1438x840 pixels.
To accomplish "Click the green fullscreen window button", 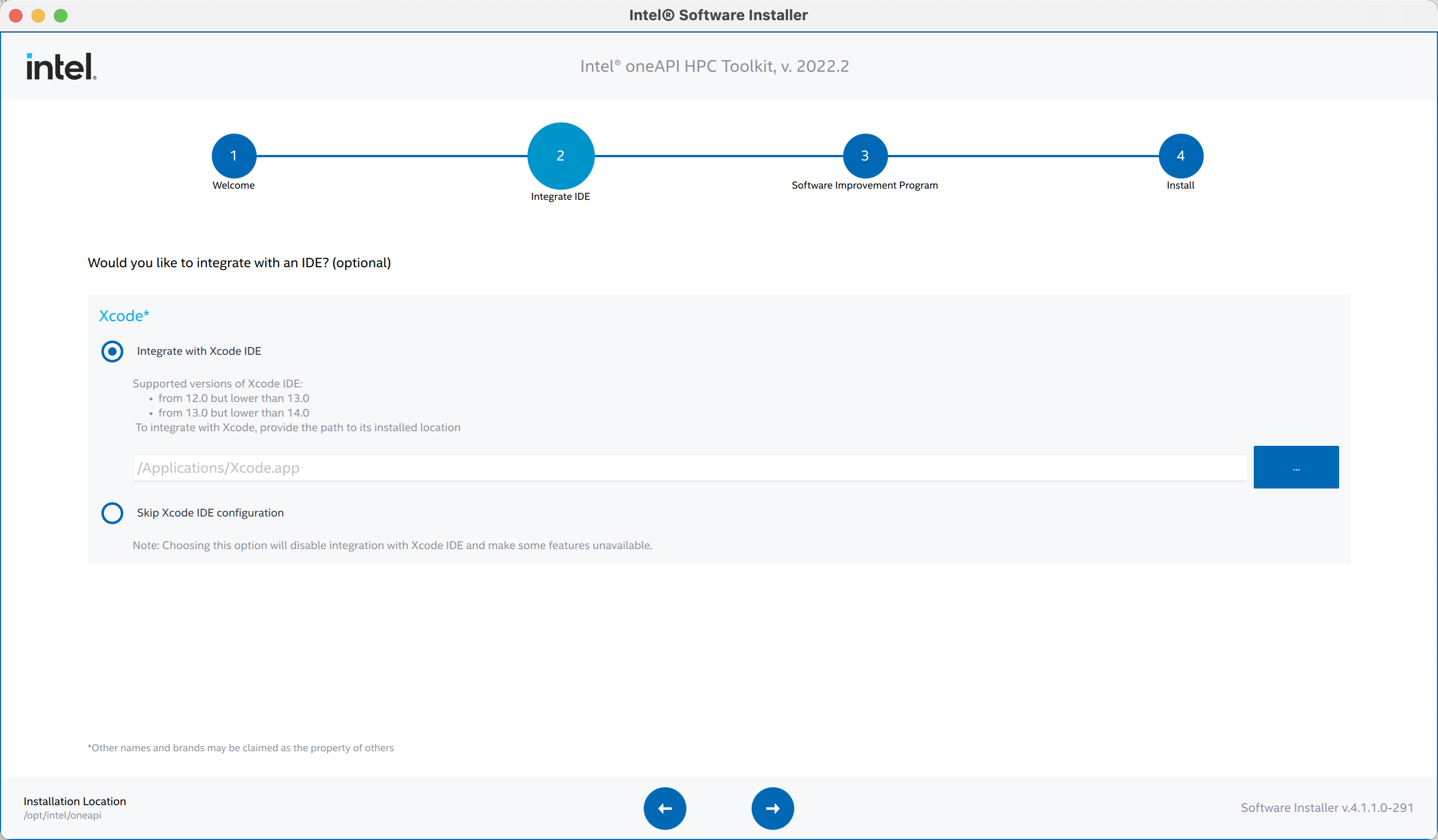I will [x=61, y=15].
